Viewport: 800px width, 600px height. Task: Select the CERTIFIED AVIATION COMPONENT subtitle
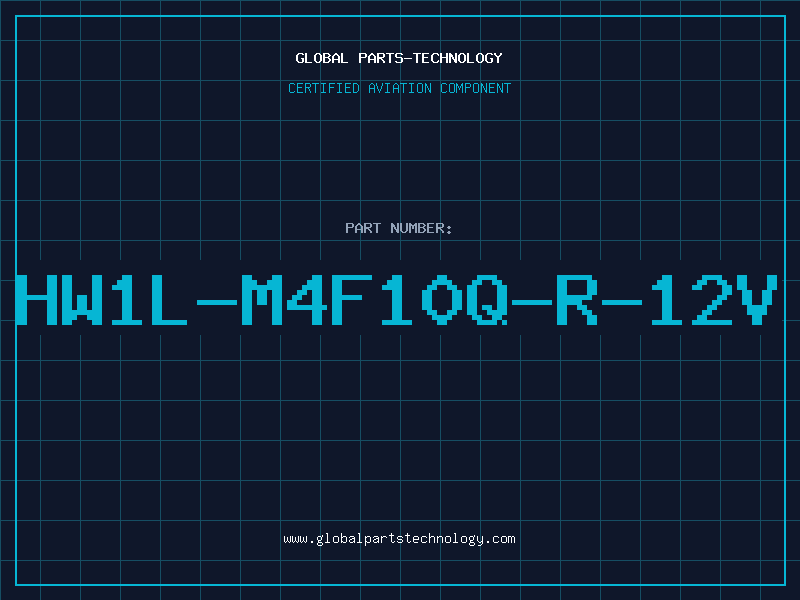coord(399,88)
